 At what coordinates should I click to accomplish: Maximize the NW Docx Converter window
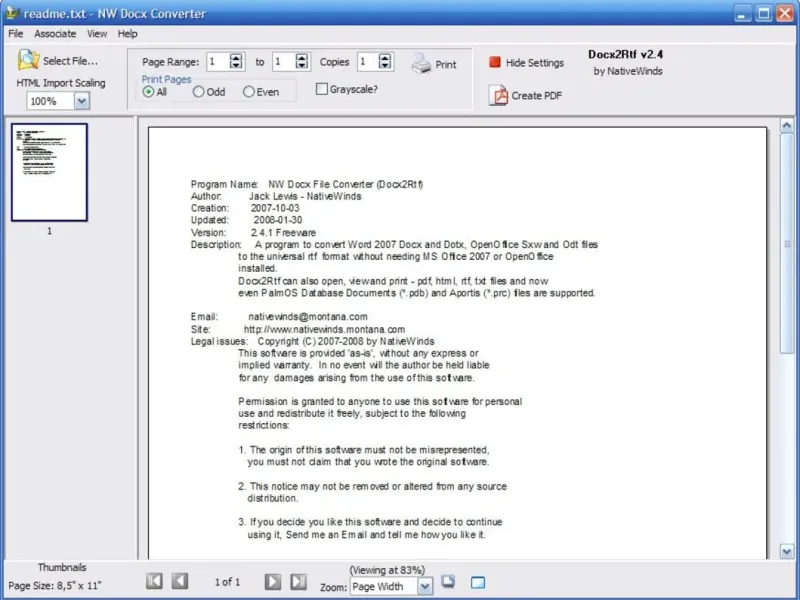[764, 13]
